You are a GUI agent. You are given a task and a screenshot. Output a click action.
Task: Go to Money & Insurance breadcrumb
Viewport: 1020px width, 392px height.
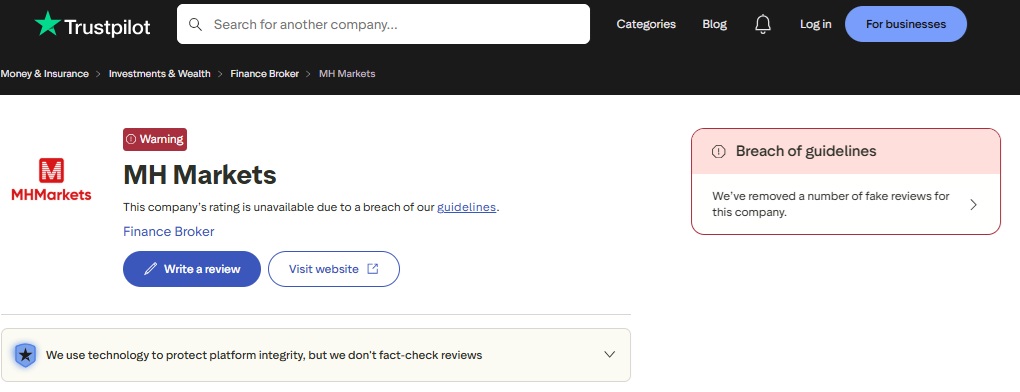click(x=44, y=73)
